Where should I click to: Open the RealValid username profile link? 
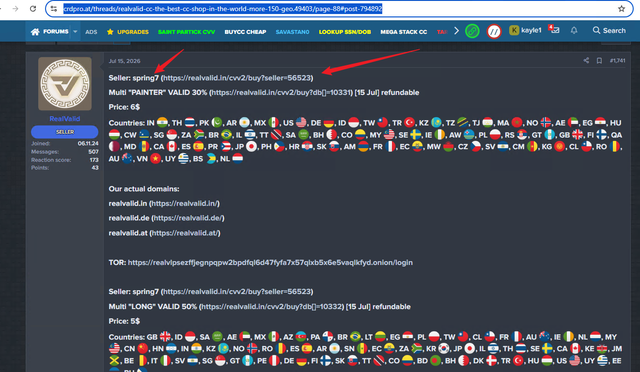(x=64, y=119)
